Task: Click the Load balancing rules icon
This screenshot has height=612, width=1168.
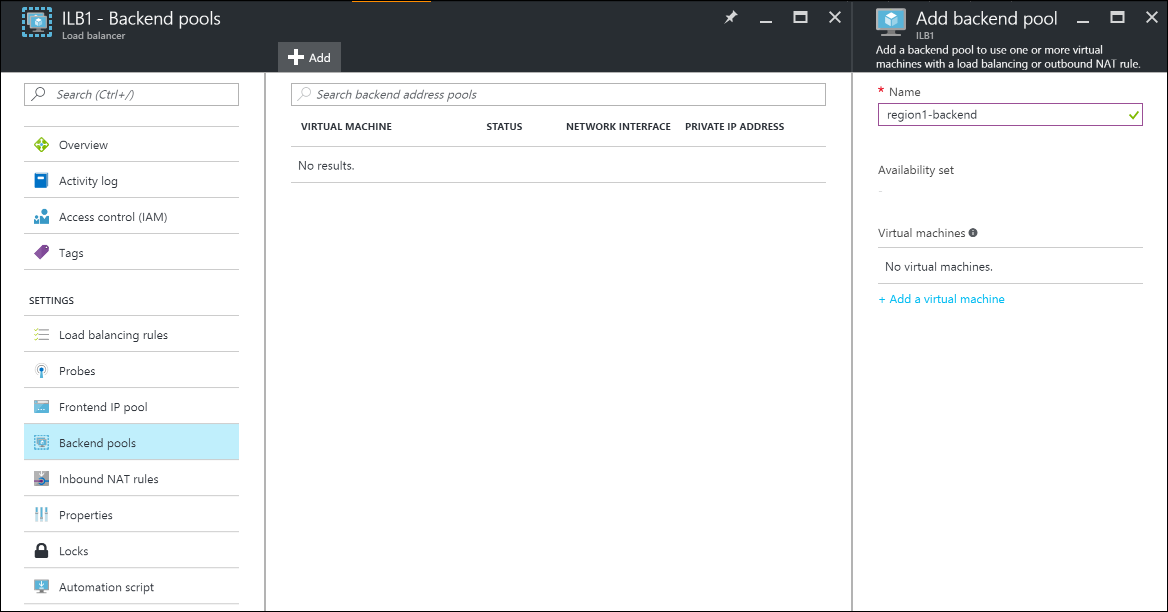Action: click(x=41, y=335)
